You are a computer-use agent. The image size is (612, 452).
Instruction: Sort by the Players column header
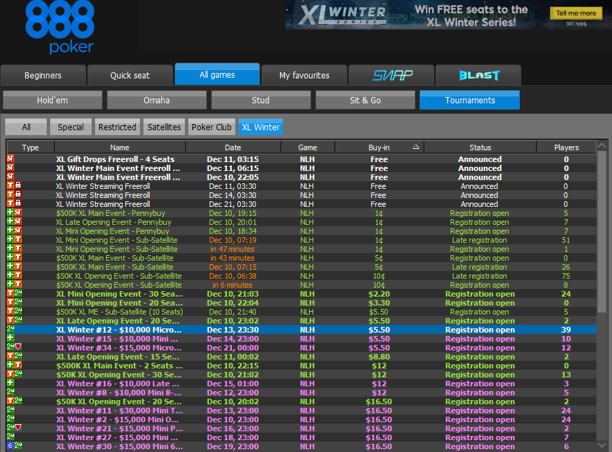pos(566,148)
